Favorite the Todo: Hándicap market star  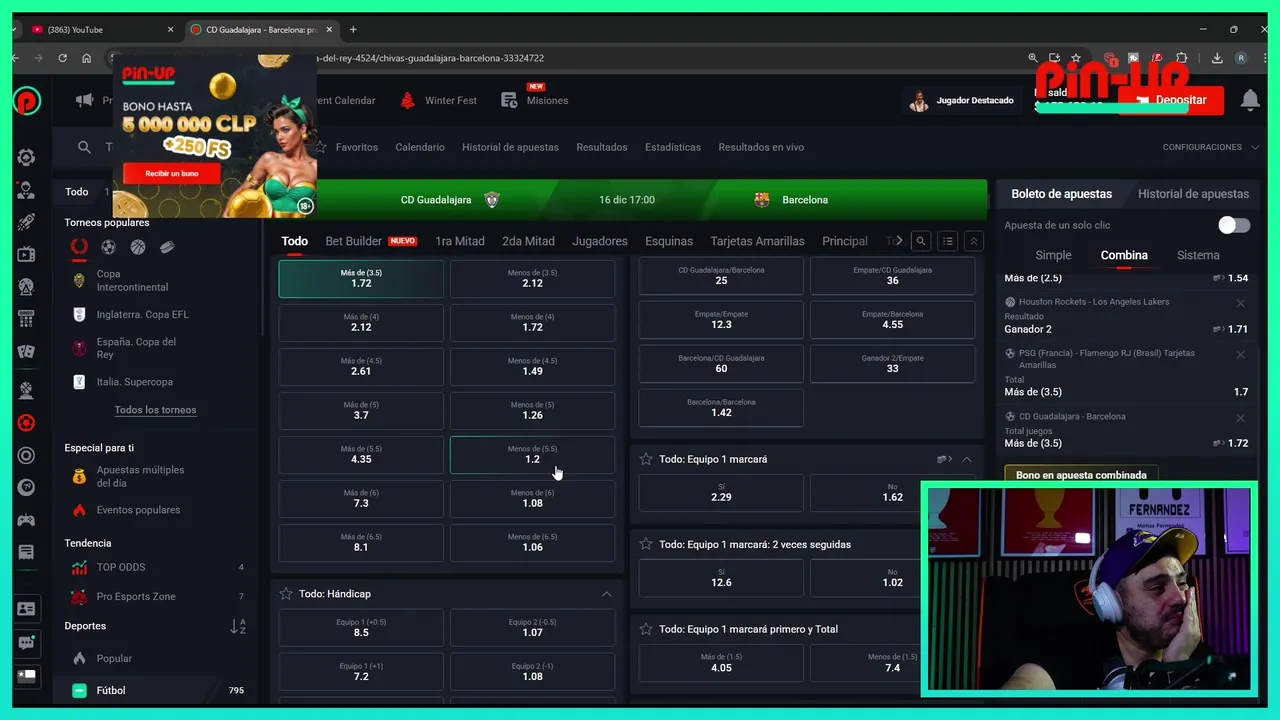coord(286,594)
